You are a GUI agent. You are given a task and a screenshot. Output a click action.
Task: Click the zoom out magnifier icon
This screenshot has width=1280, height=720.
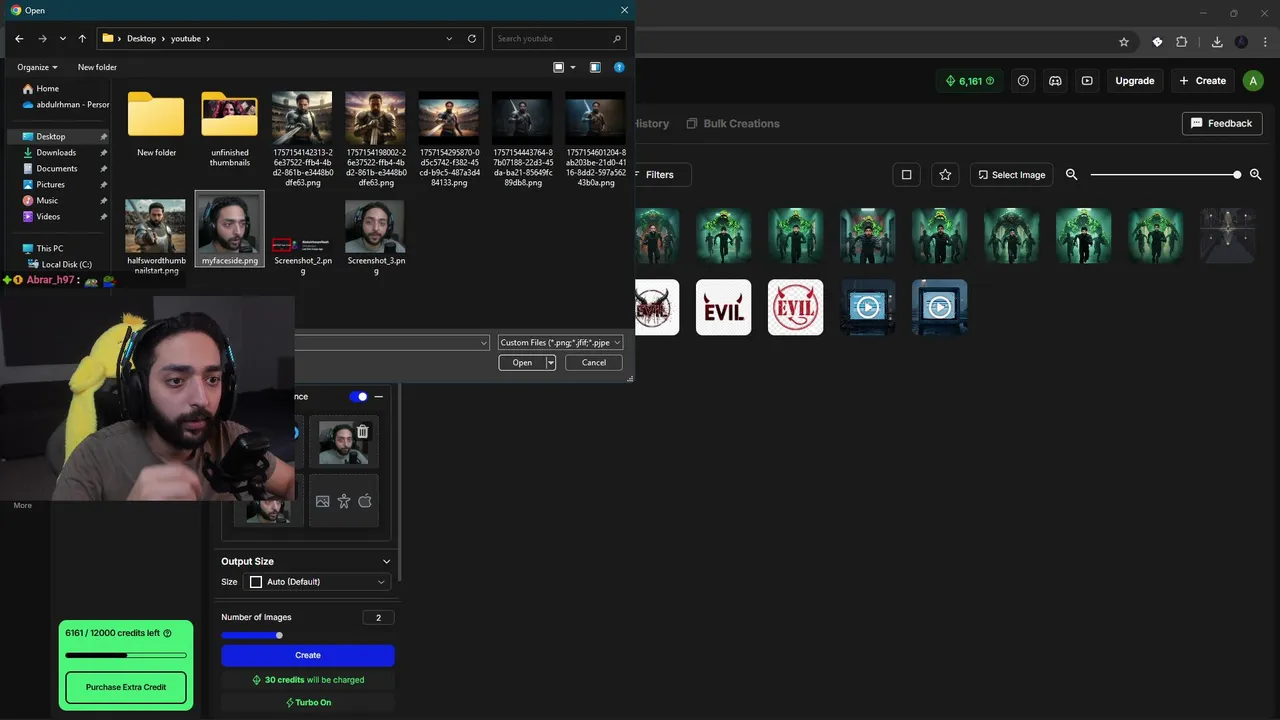1071,174
